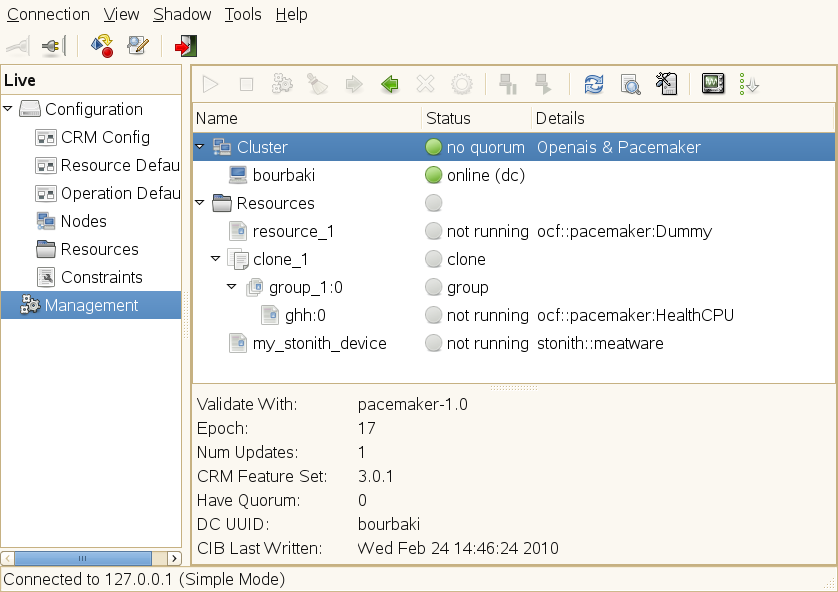This screenshot has height=592, width=838.
Task: Click the ocf::pacemaker:HealthCPU details cell
Action: (x=635, y=315)
